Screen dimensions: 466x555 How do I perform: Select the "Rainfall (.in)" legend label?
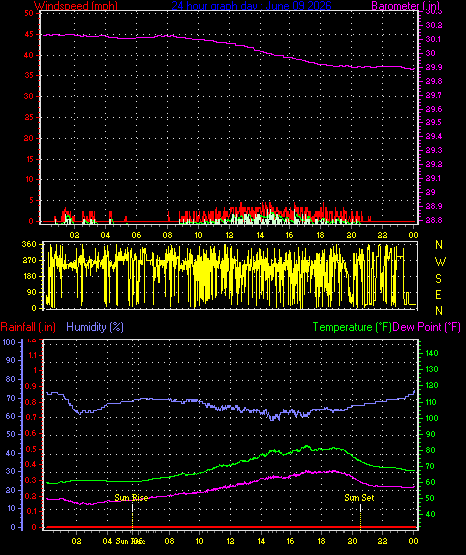[x=28, y=327]
